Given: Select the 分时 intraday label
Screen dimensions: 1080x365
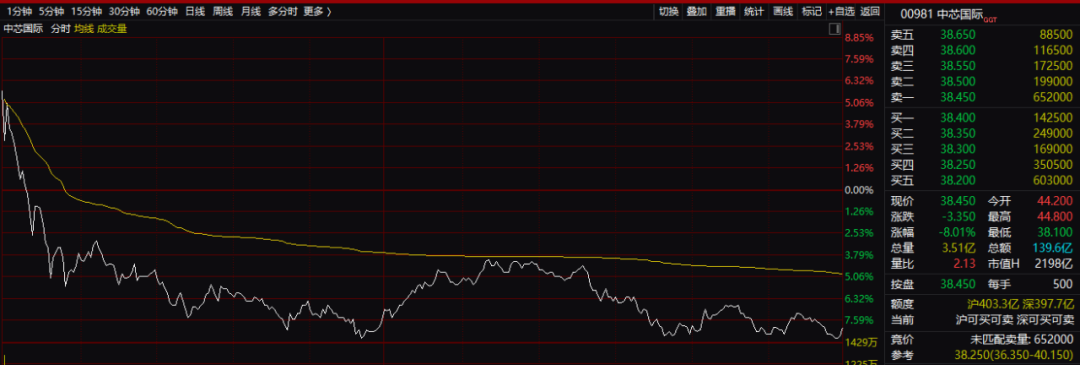Looking at the screenshot, I should (61, 29).
